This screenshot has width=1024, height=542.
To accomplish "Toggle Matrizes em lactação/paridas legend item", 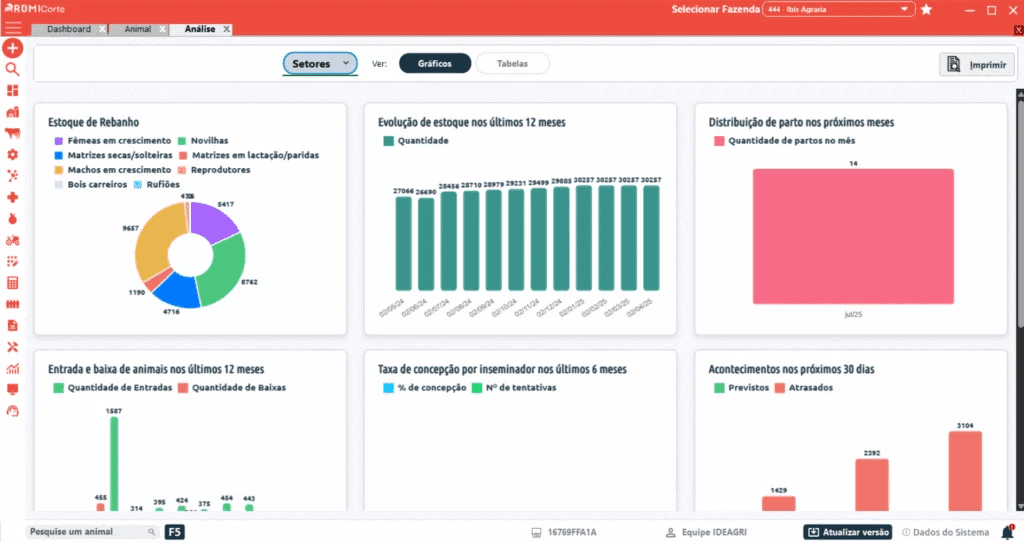I will [249, 155].
